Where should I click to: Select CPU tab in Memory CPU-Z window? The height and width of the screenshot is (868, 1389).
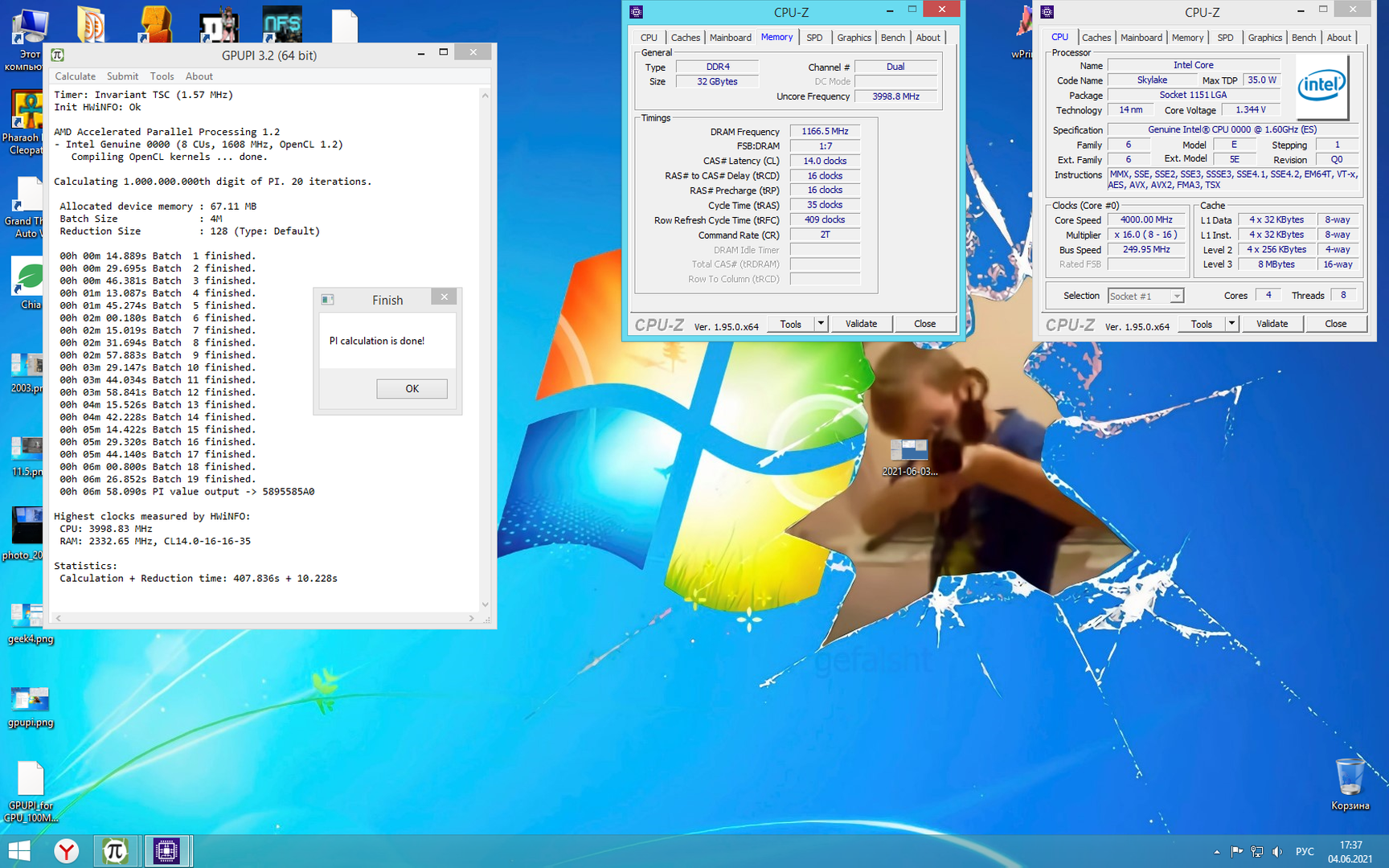(x=649, y=38)
